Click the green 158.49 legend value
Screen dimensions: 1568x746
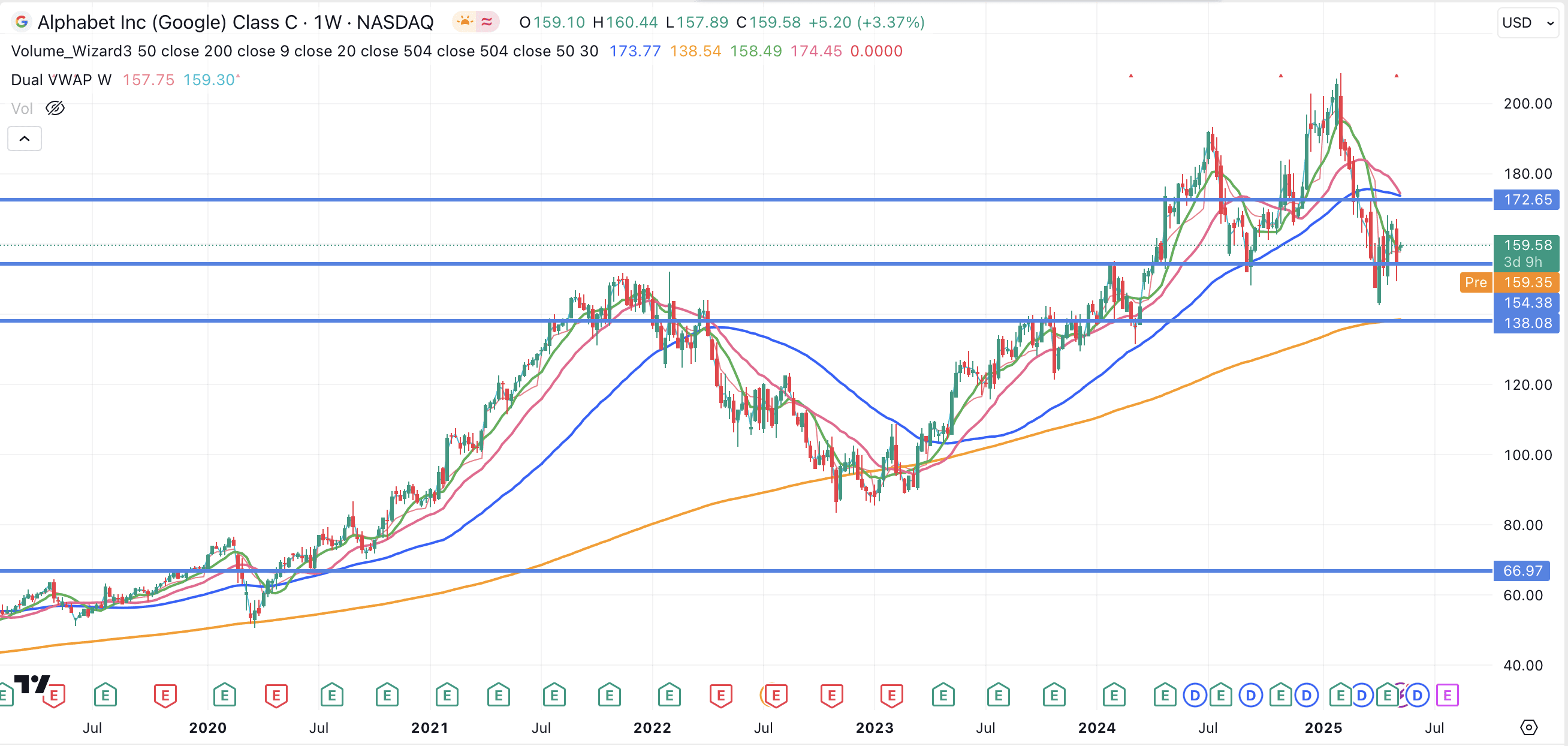coord(755,51)
